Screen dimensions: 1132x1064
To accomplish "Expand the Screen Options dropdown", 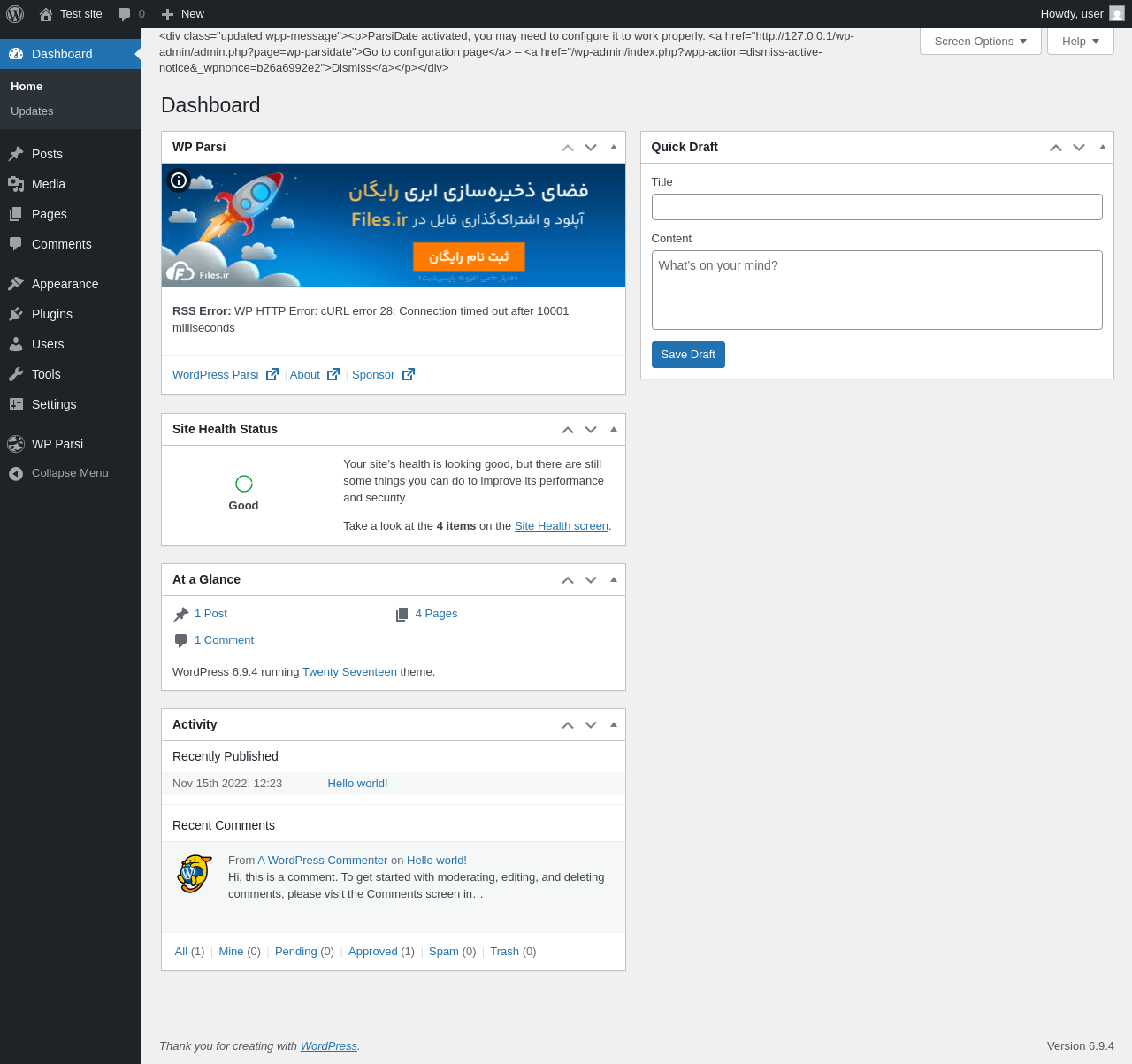I will tap(981, 41).
